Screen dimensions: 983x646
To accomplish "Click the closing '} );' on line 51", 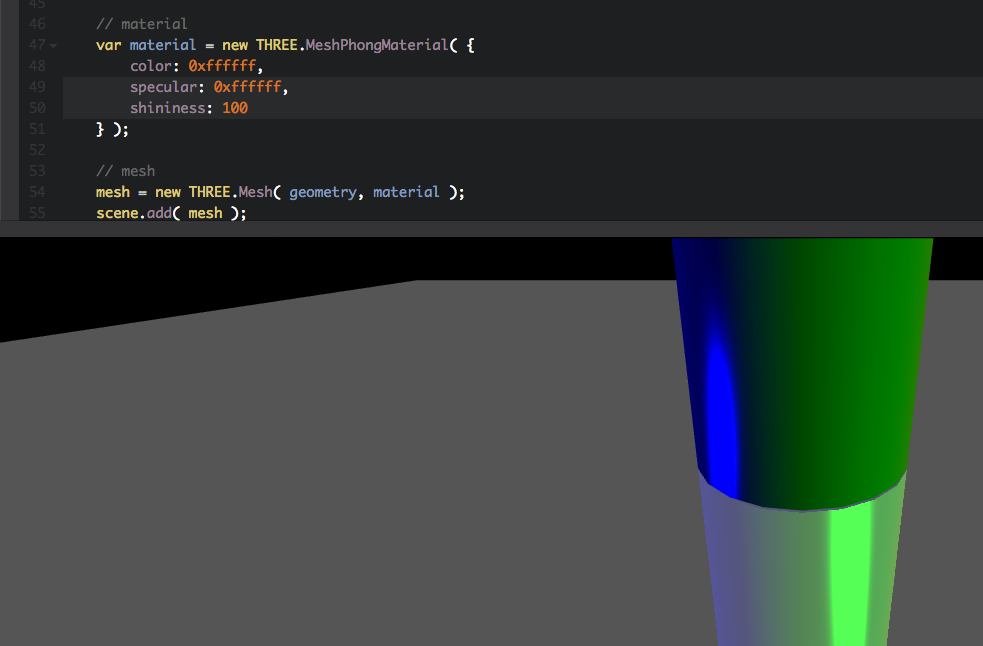I will [x=112, y=129].
